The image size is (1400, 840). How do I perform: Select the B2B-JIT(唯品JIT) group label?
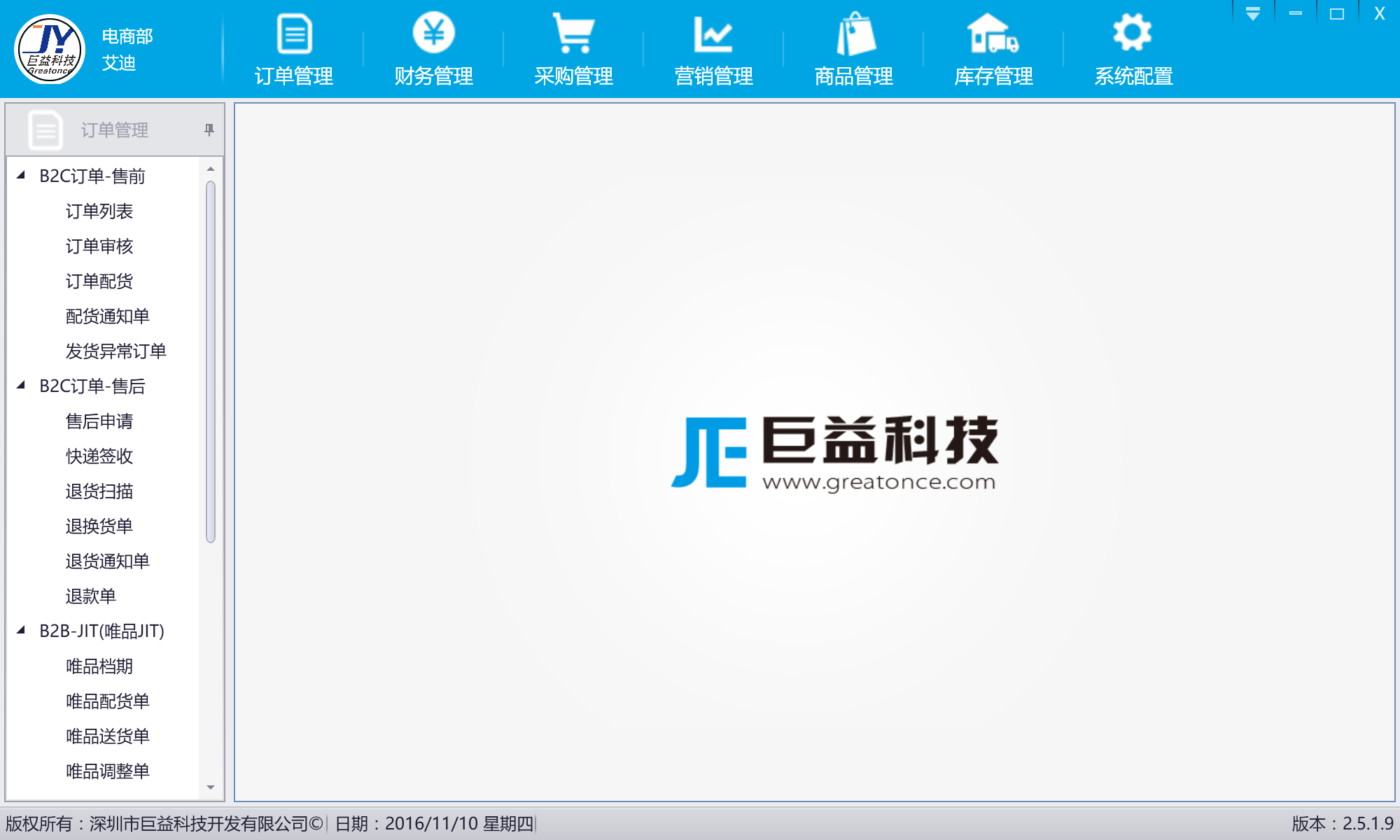102,631
